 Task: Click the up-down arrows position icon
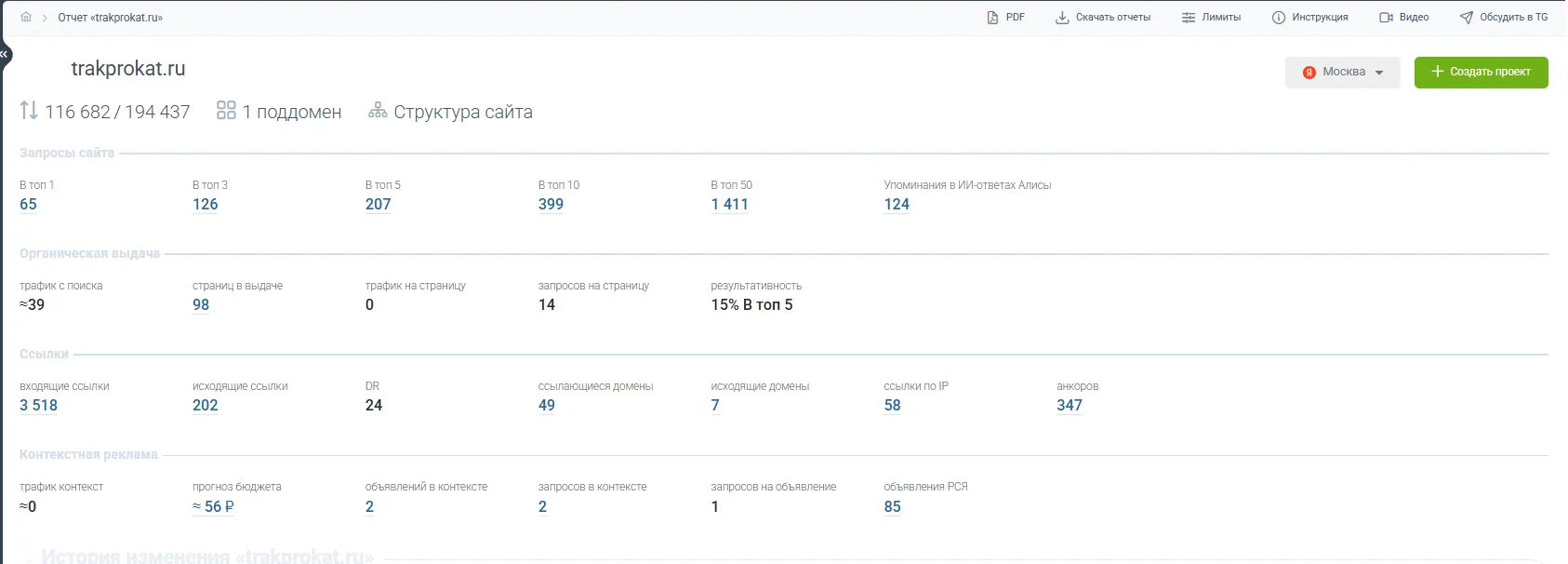coord(29,111)
